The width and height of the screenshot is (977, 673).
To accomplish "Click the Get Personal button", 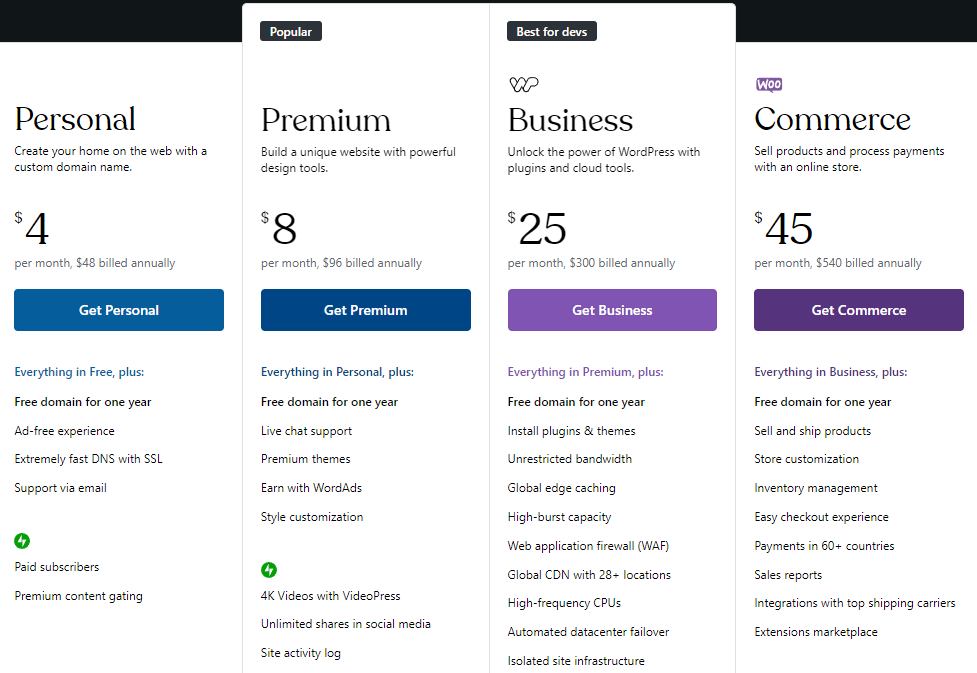I will (119, 310).
